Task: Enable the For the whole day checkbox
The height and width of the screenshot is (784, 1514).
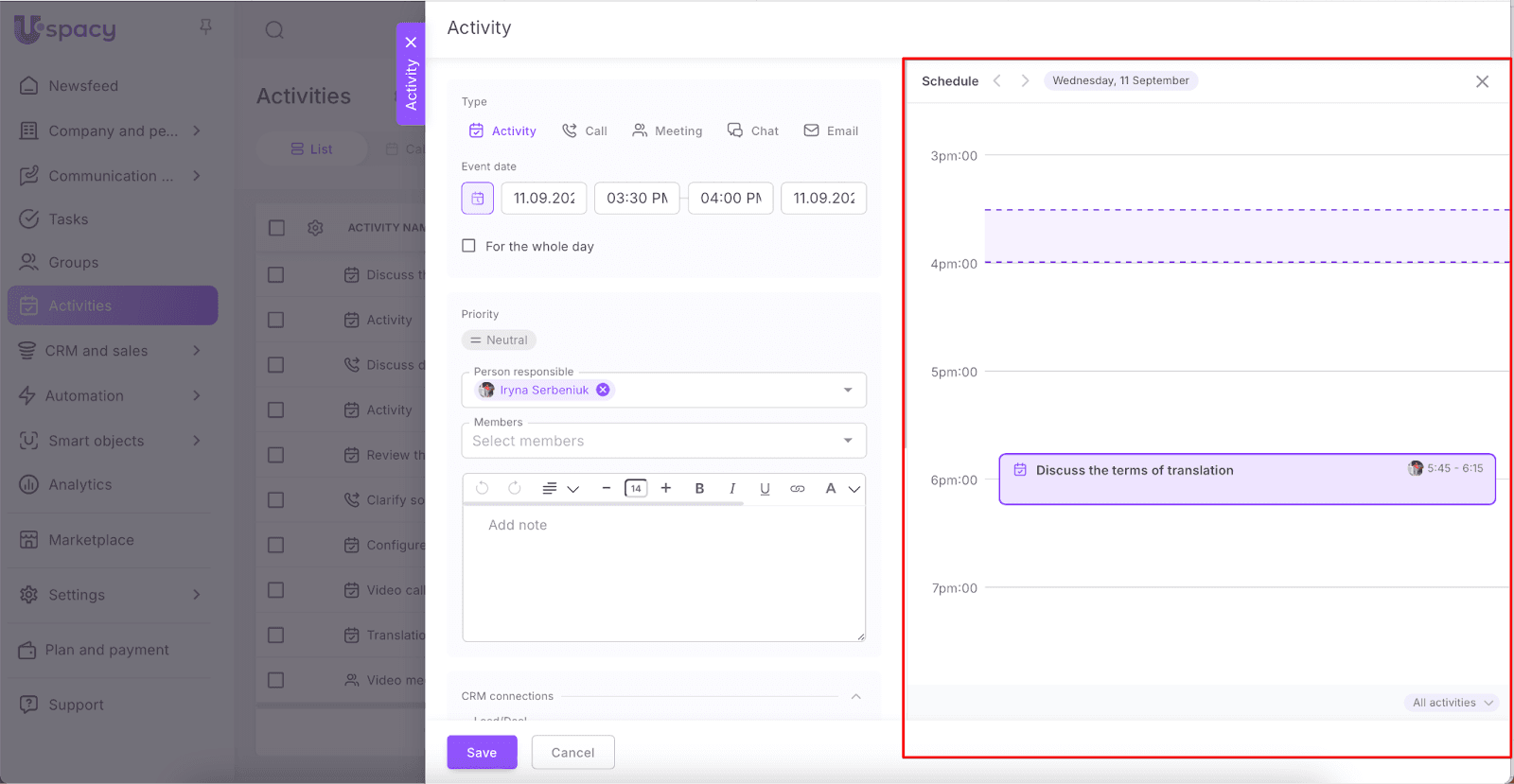Action: (x=468, y=246)
